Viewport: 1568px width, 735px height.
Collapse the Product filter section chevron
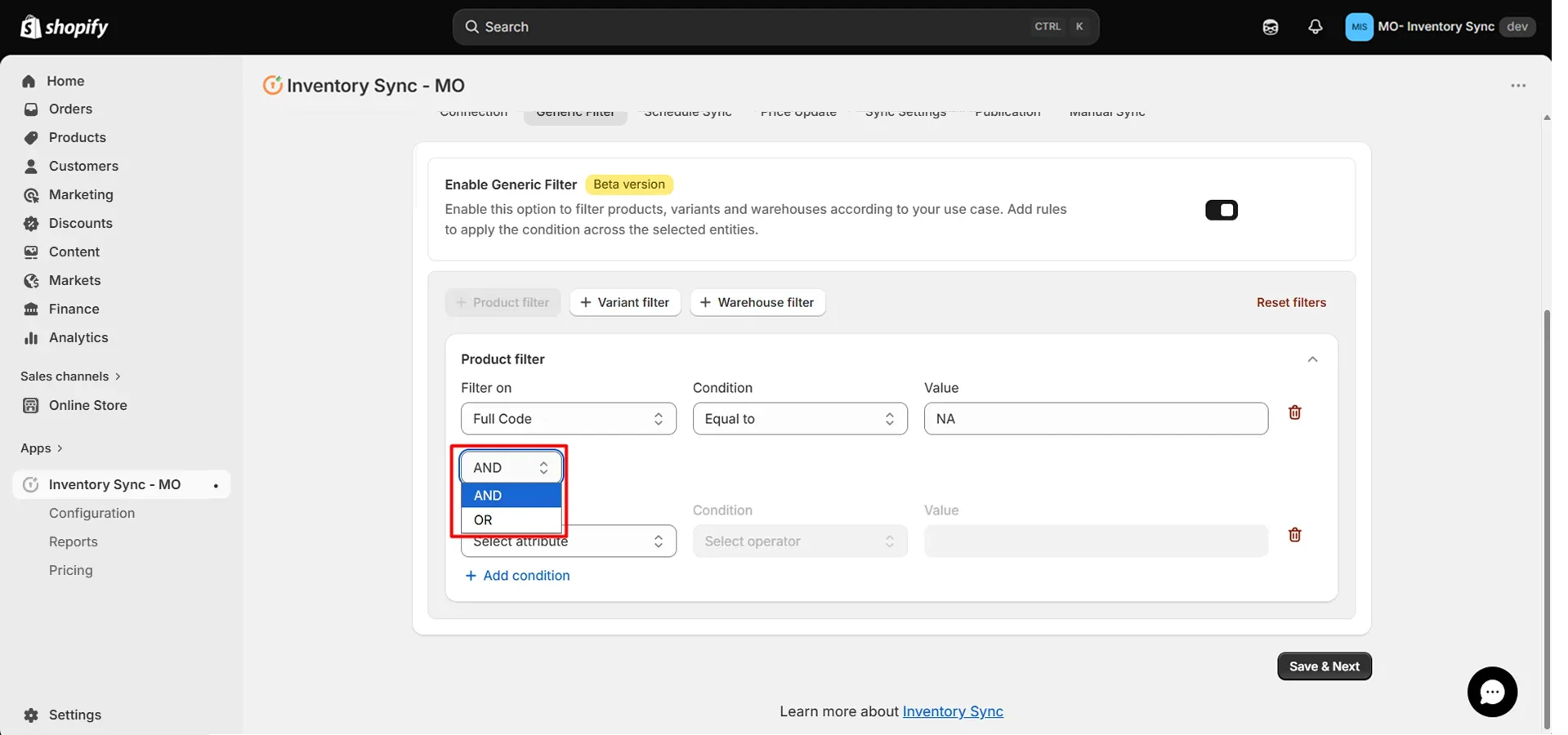pos(1312,359)
